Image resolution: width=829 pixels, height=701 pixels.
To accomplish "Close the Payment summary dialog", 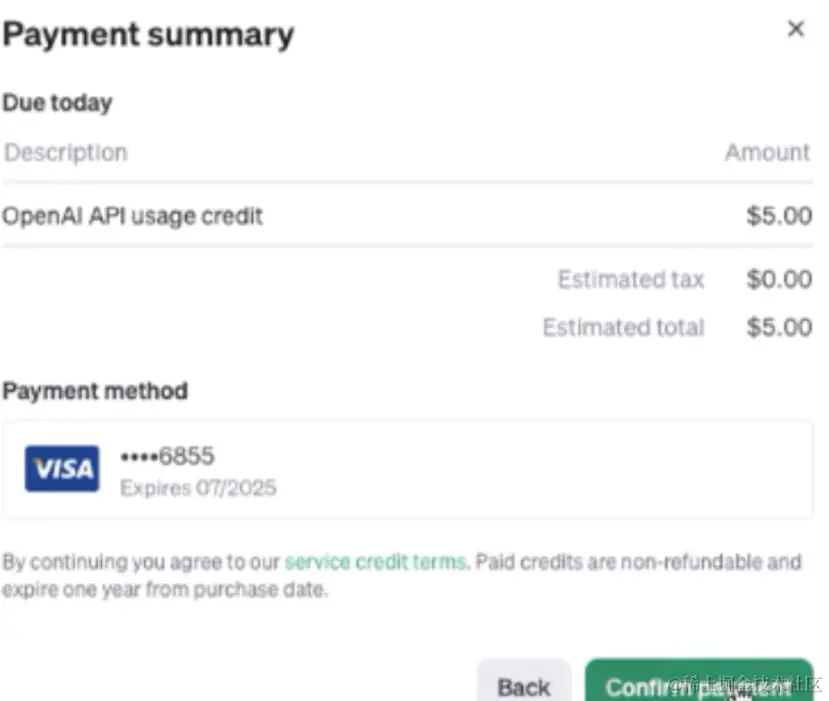I will tap(796, 30).
